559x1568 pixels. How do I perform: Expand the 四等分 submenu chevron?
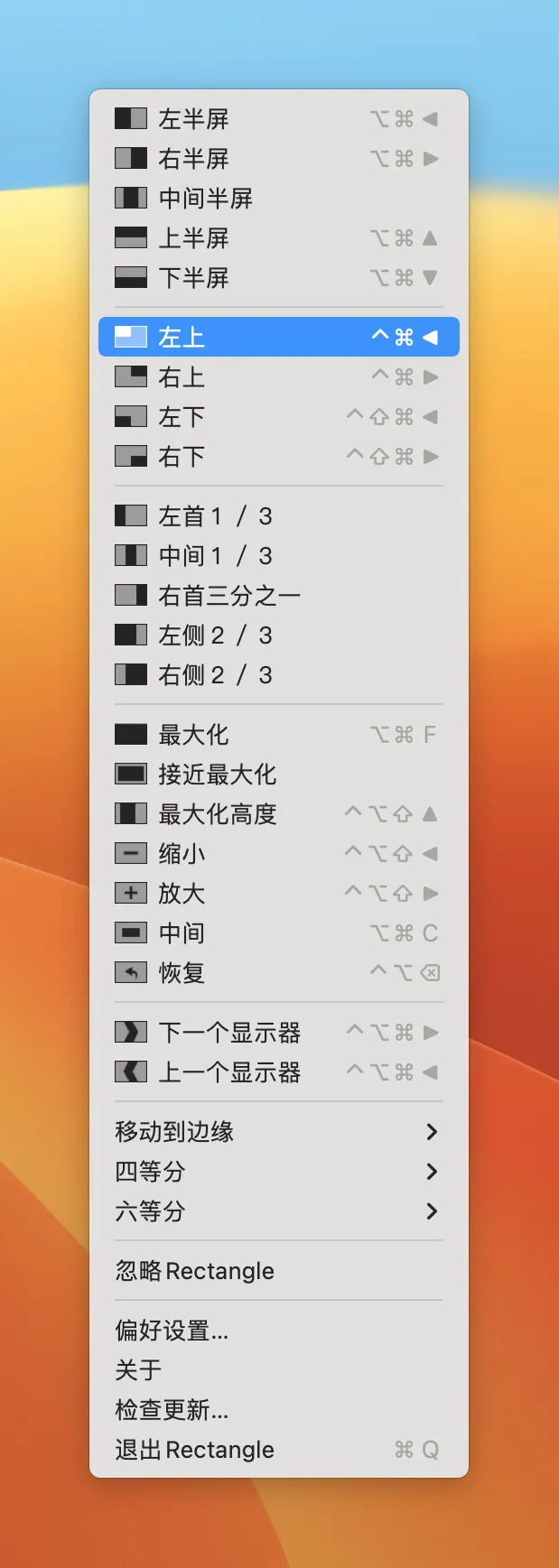click(x=432, y=1171)
